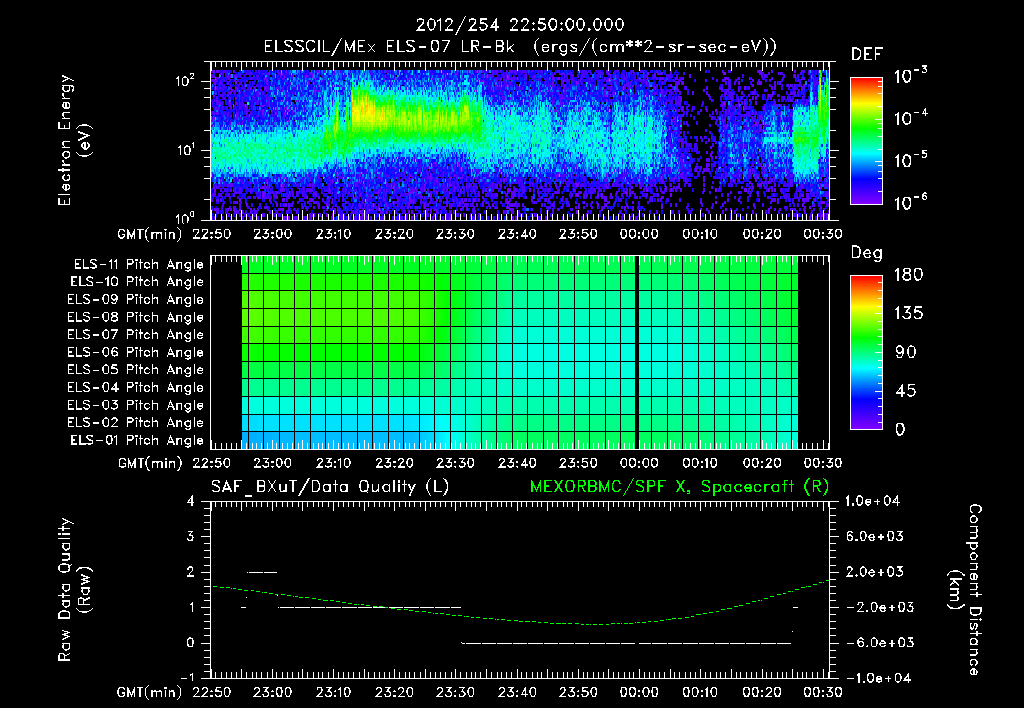This screenshot has width=1024, height=708.
Task: Select the 'ELS-07 Pitch Angle' row label
Action: pos(136,334)
